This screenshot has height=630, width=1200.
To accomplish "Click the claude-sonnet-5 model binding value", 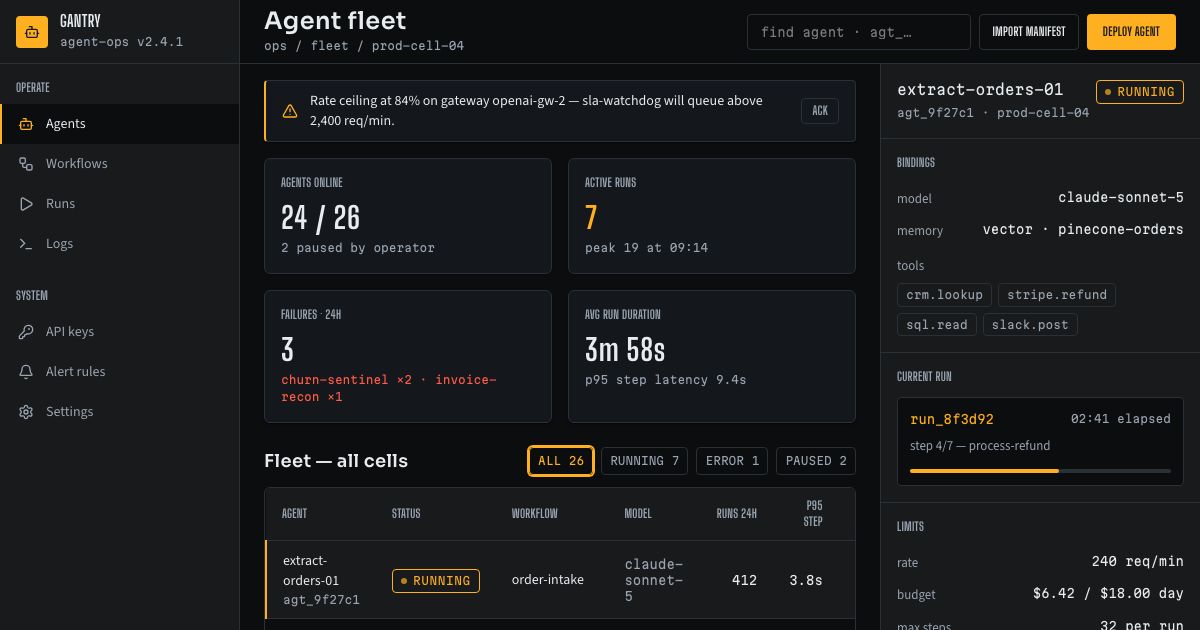I will [x=1121, y=198].
